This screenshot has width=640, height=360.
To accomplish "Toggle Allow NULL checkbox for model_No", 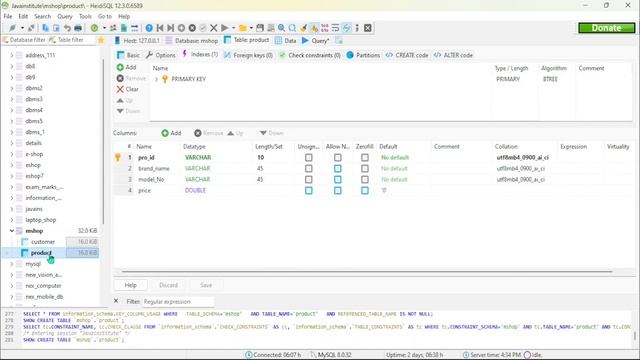I will [338, 179].
